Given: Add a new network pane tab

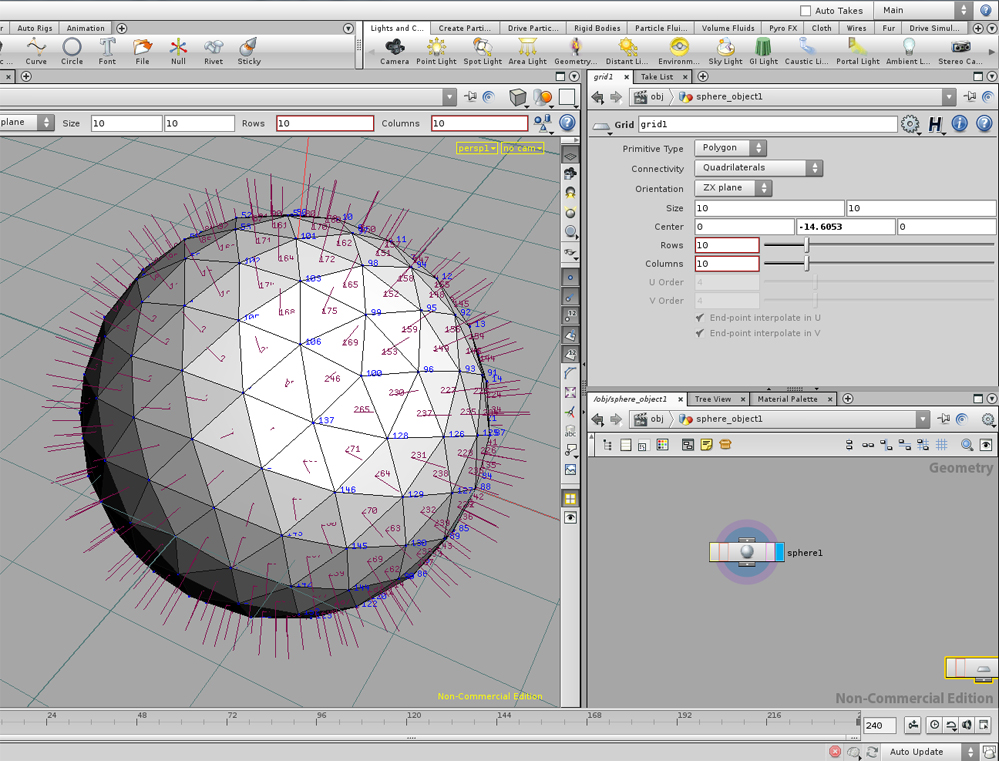Looking at the screenshot, I should click(847, 399).
